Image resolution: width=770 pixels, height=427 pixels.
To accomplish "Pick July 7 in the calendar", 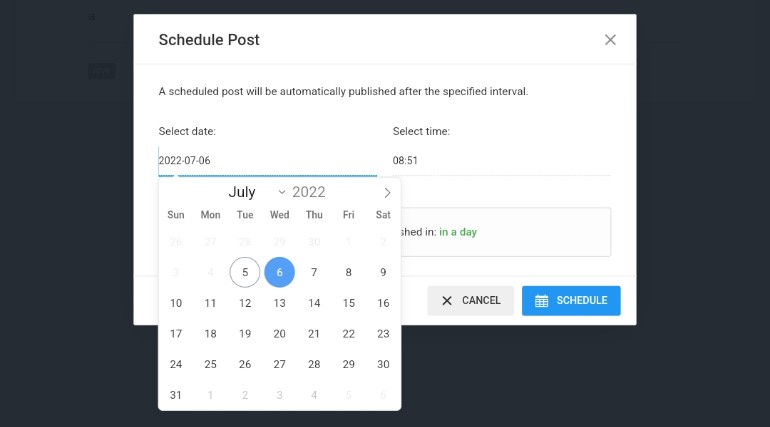I will pyautogui.click(x=314, y=272).
